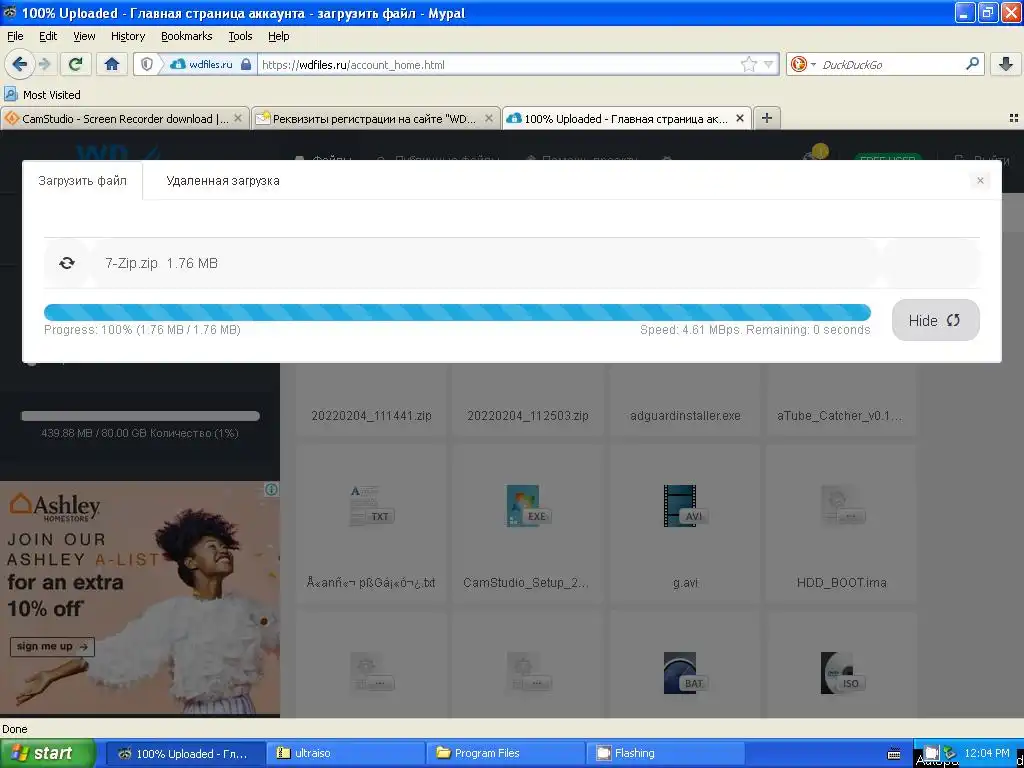1024x768 pixels.
Task: Open the browser Home page icon
Action: point(112,64)
